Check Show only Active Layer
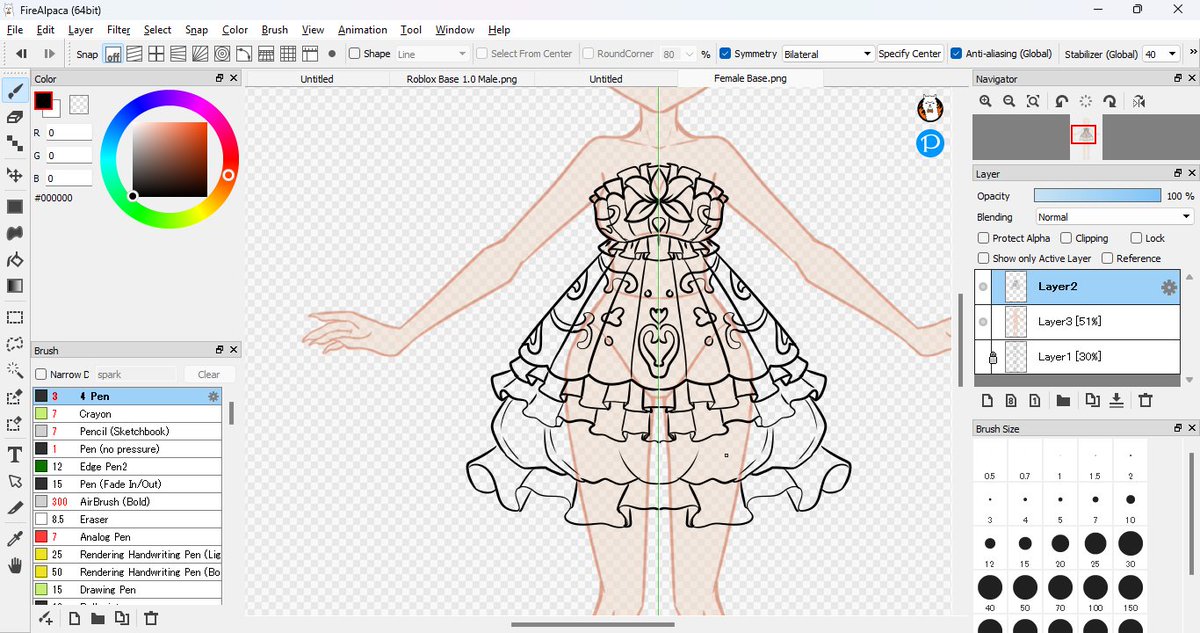 click(984, 258)
